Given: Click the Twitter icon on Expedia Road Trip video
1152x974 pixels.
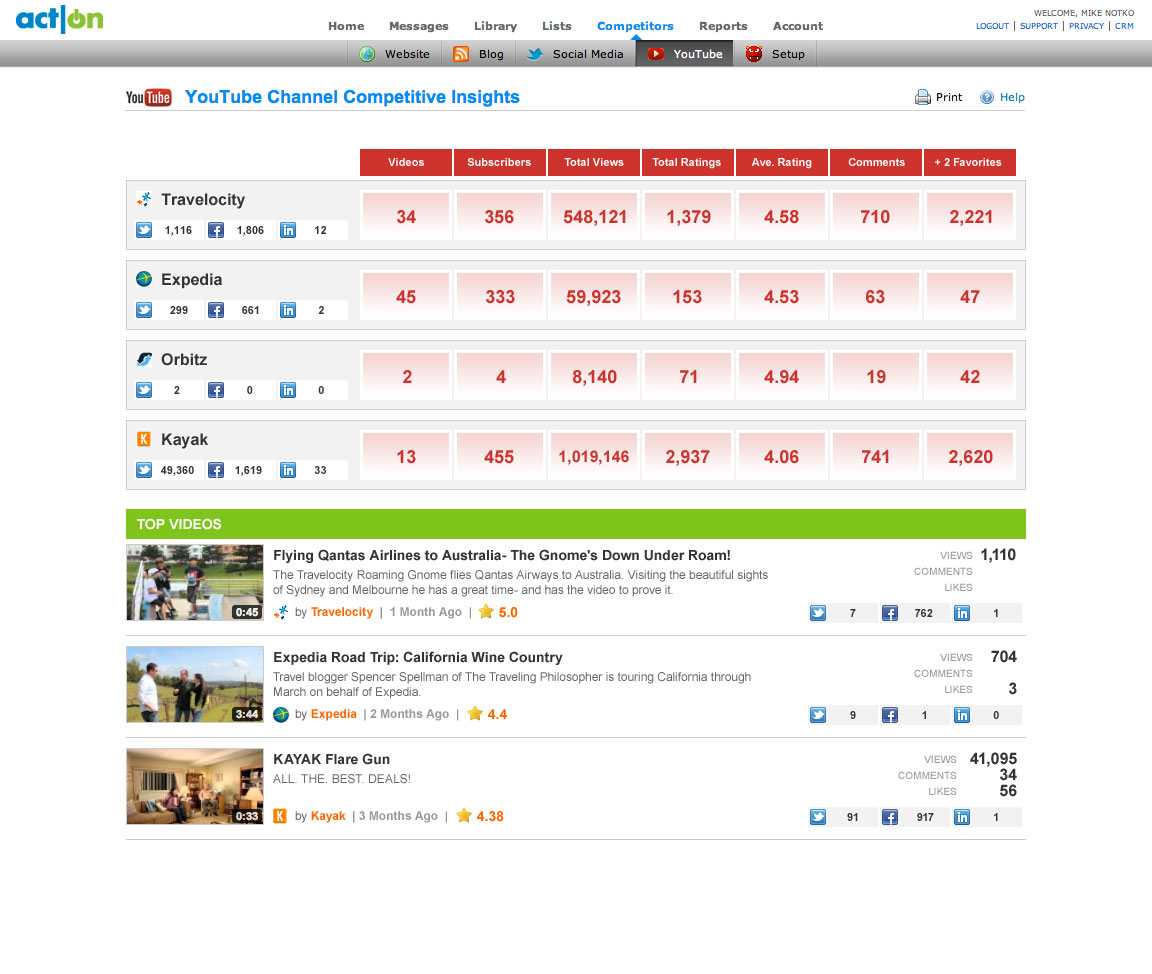Looking at the screenshot, I should click(x=818, y=715).
